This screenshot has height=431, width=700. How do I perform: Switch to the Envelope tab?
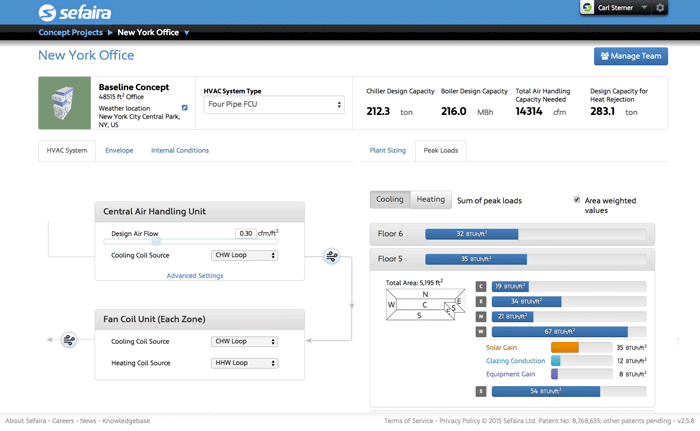tap(119, 151)
